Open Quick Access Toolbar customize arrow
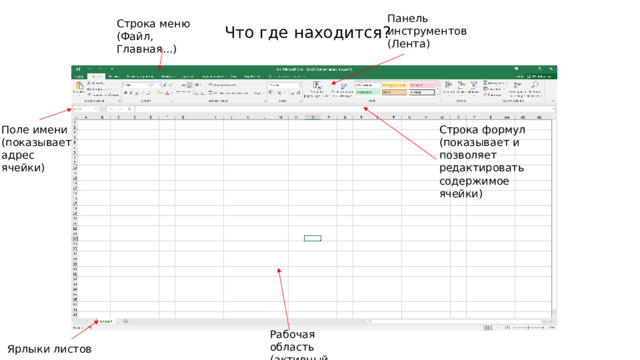The height and width of the screenshot is (360, 640). click(x=112, y=69)
